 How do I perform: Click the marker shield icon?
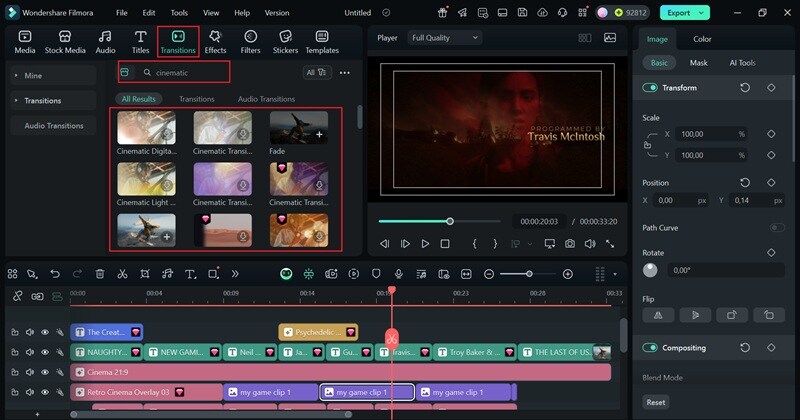[376, 274]
